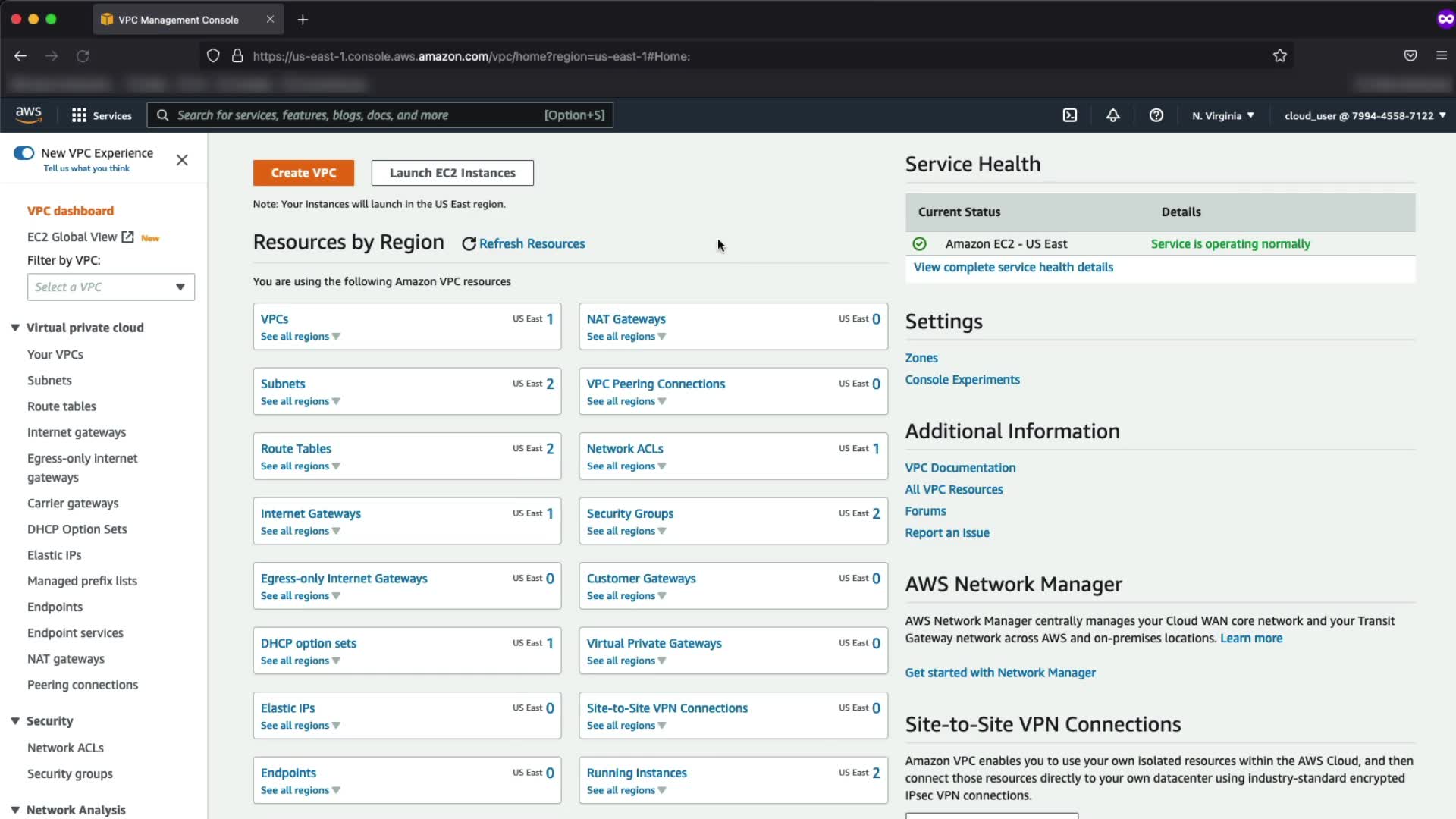This screenshot has width=1456, height=819.
Task: Close the New VPC Experience banner
Action: 182,160
